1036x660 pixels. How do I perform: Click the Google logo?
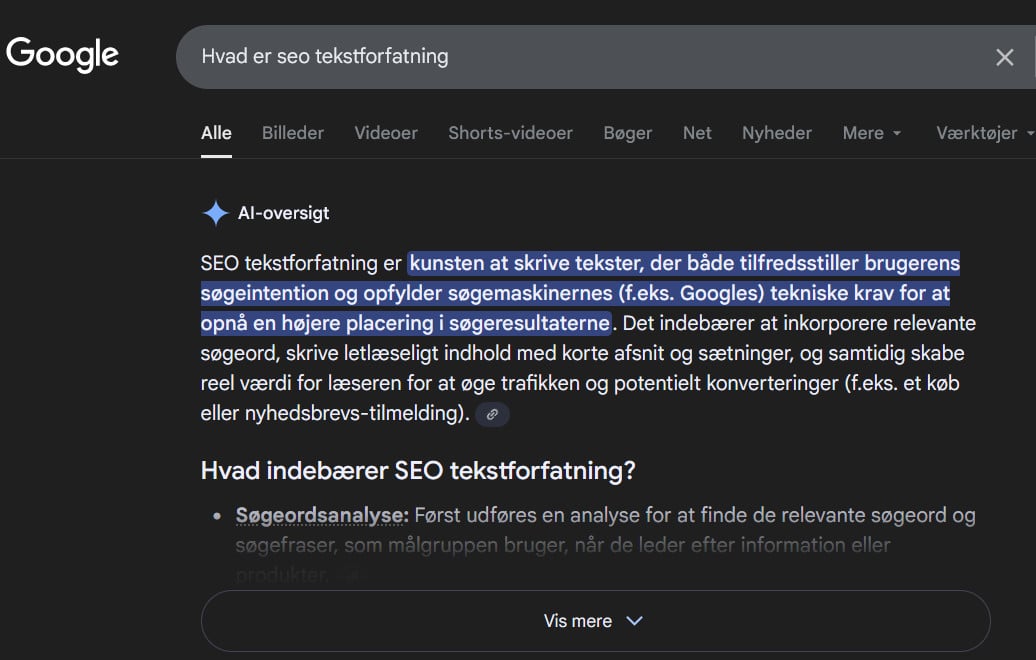[62, 54]
